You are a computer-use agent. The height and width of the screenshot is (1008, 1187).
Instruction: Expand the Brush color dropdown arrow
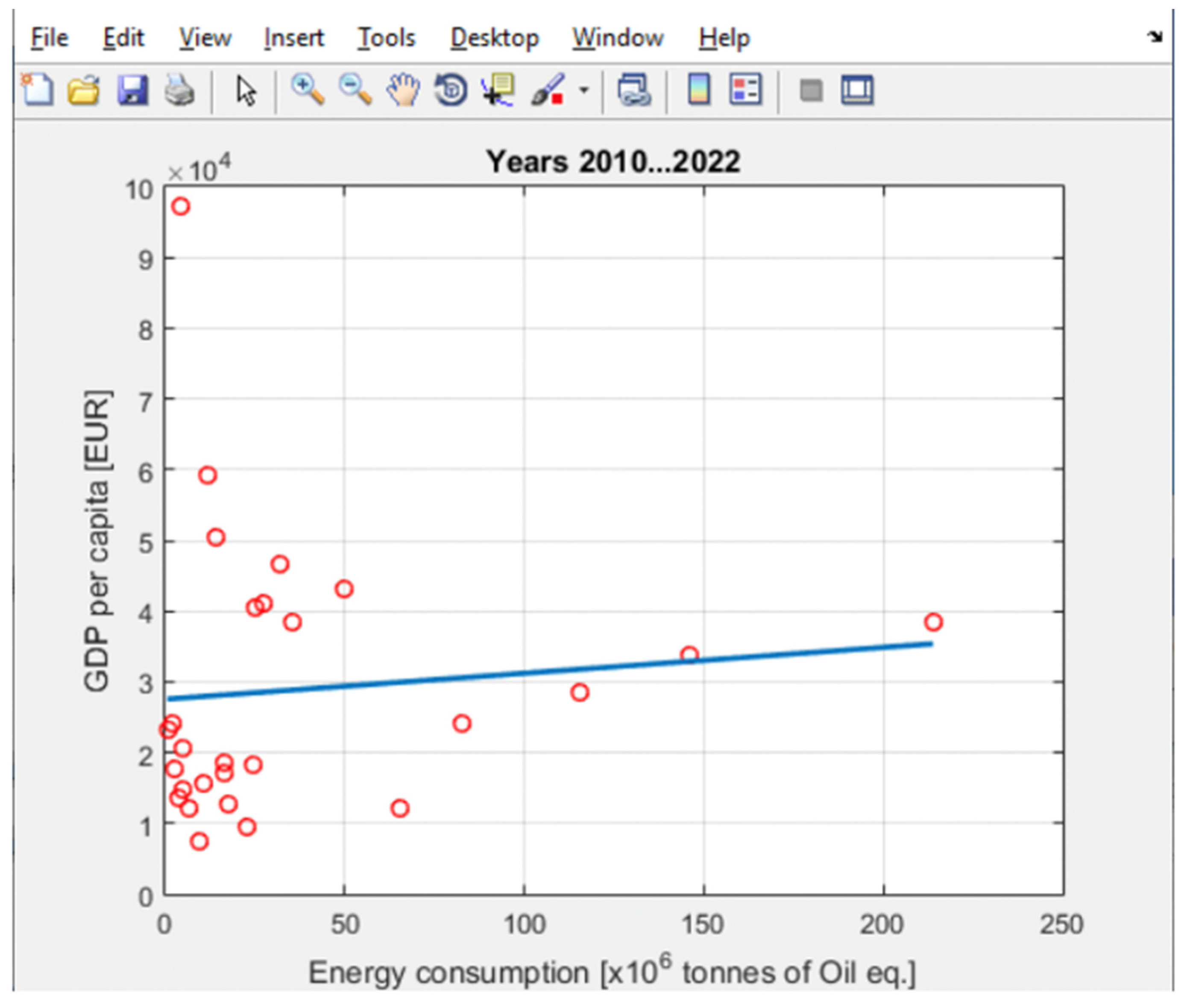click(x=583, y=90)
